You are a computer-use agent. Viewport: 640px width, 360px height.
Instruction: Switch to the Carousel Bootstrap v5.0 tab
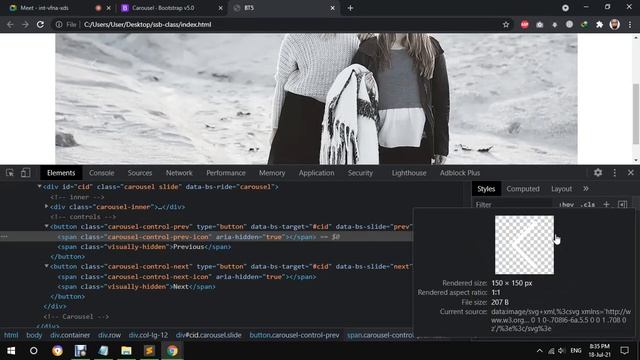163,8
